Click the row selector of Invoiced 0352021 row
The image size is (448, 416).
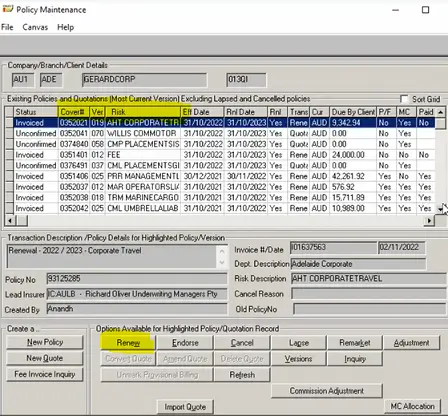point(9,123)
